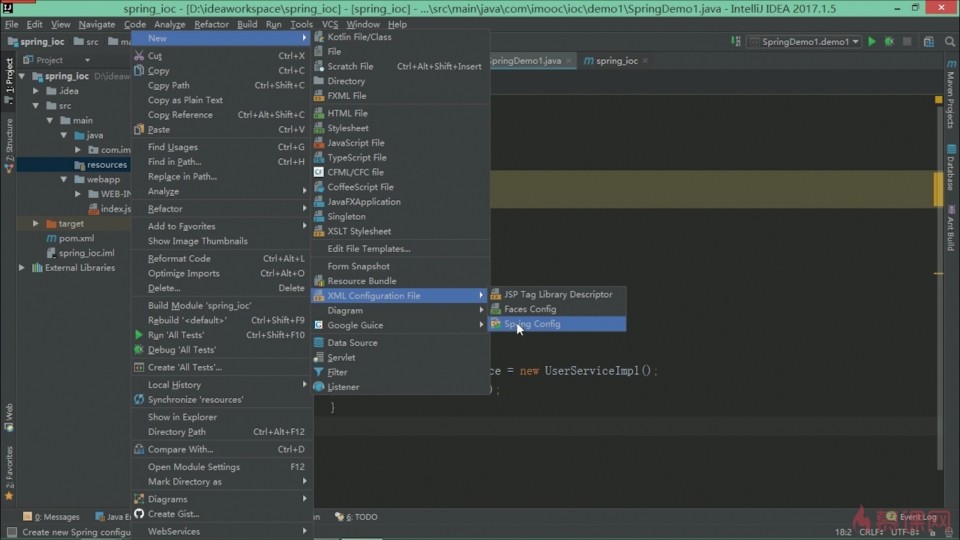Start debugging with the Debug bug icon
This screenshot has width=960, height=540.
887,42
